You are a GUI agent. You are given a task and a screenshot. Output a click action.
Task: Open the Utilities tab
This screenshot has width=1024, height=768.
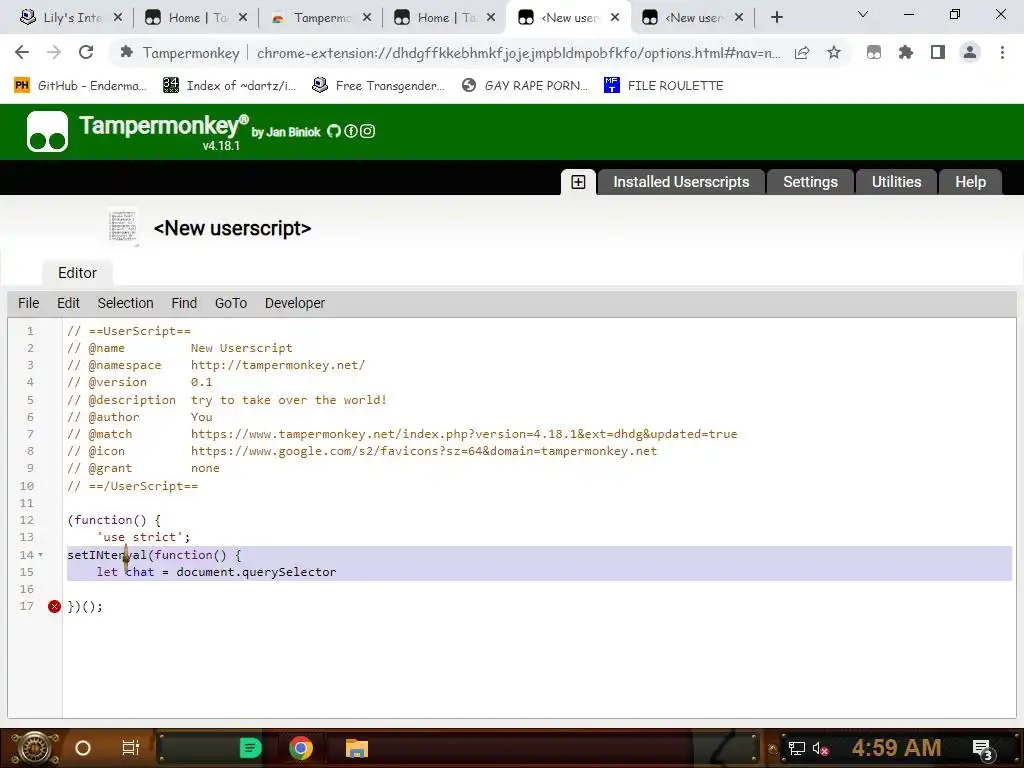coord(896,182)
